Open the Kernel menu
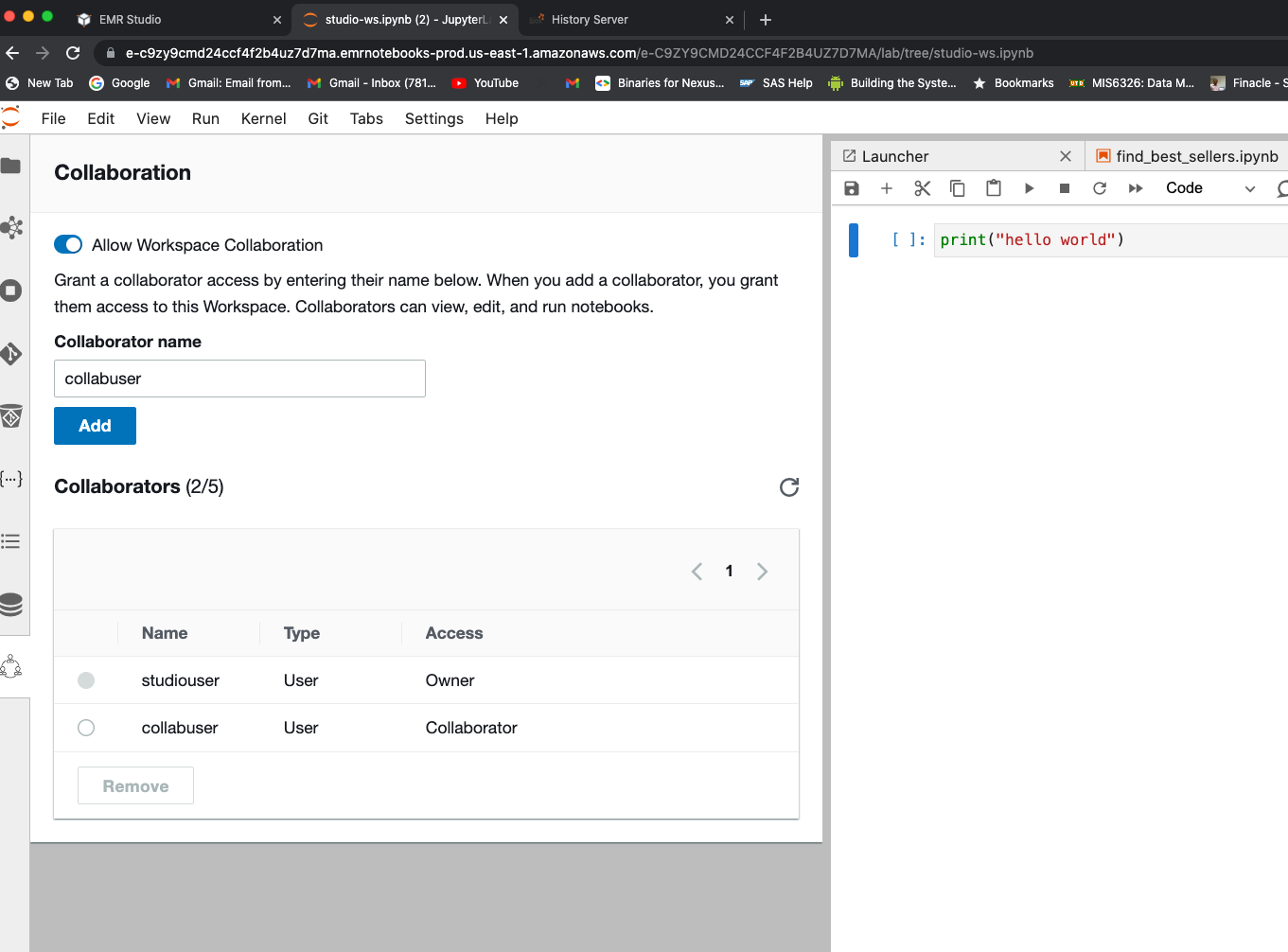 [x=264, y=118]
